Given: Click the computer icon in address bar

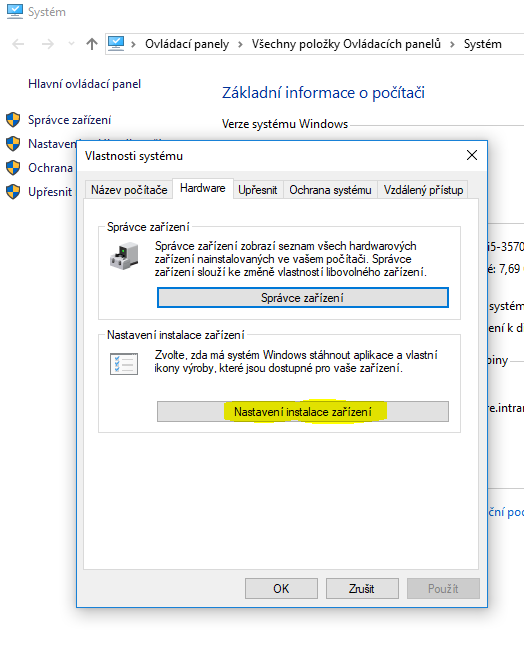Looking at the screenshot, I should 116,43.
